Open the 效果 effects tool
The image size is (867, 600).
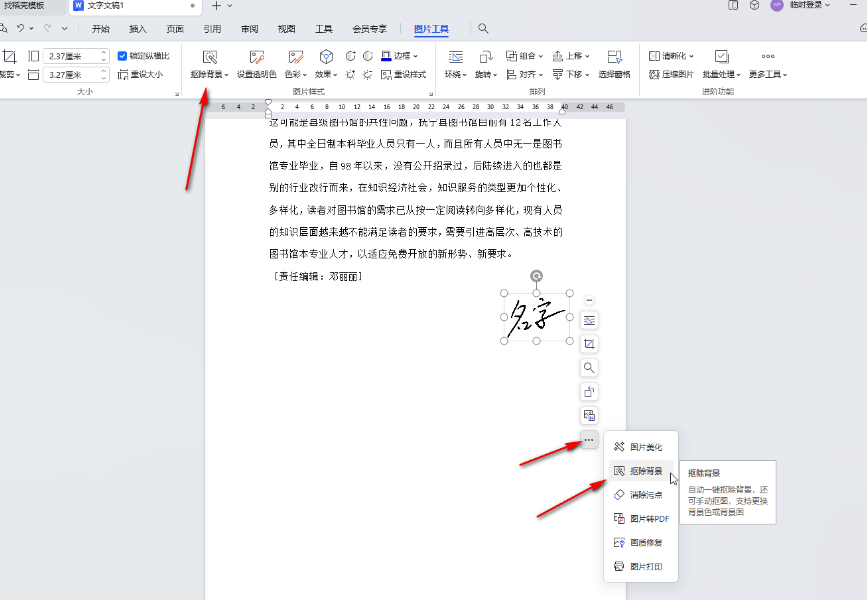326,65
